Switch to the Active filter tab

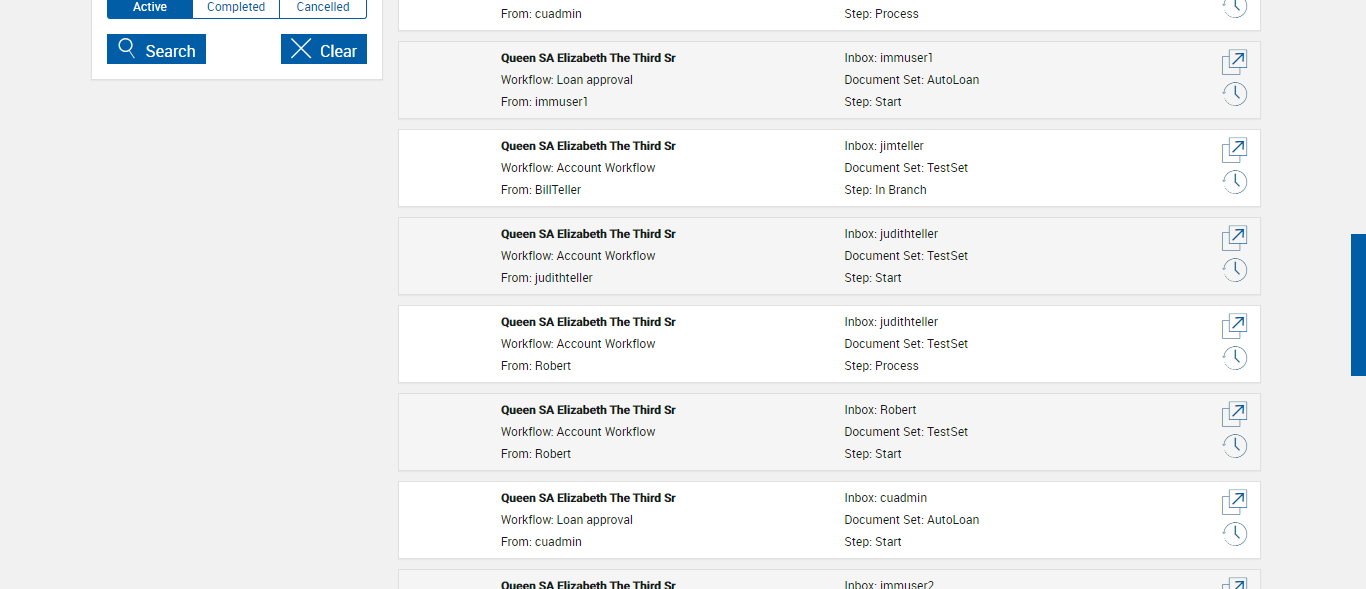coord(150,8)
